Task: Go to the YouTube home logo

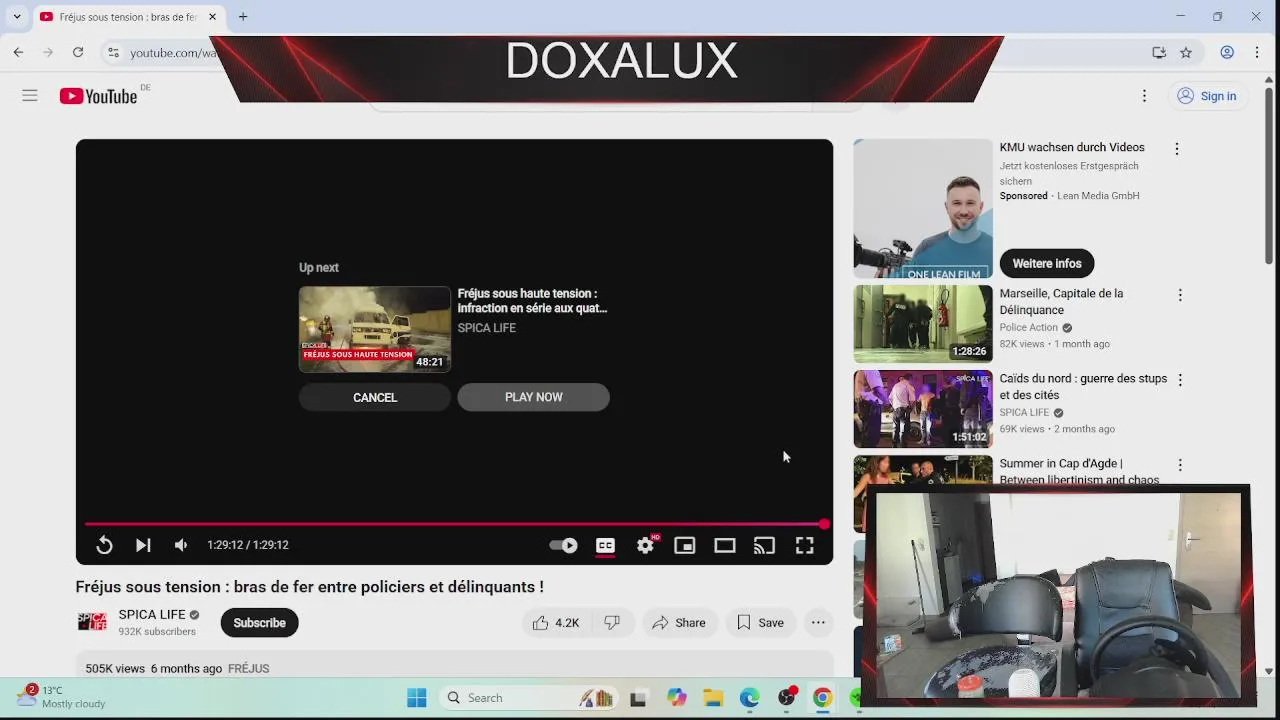Action: (98, 96)
